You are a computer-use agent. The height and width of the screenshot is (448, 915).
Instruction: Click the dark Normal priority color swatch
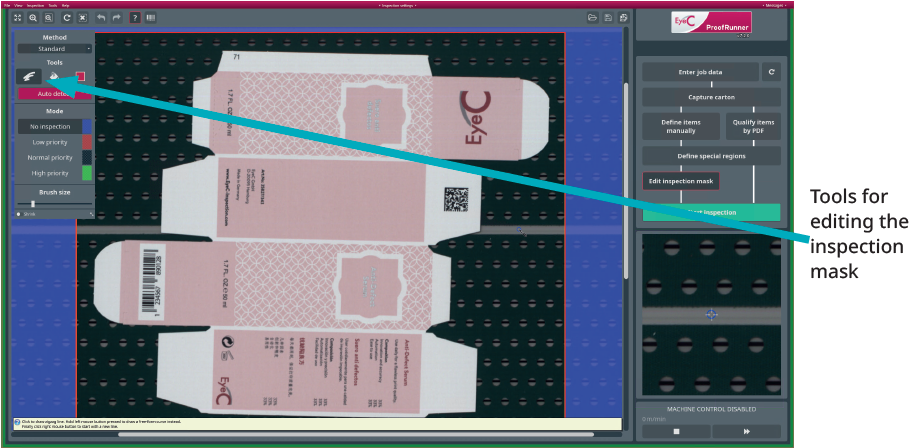pos(87,158)
